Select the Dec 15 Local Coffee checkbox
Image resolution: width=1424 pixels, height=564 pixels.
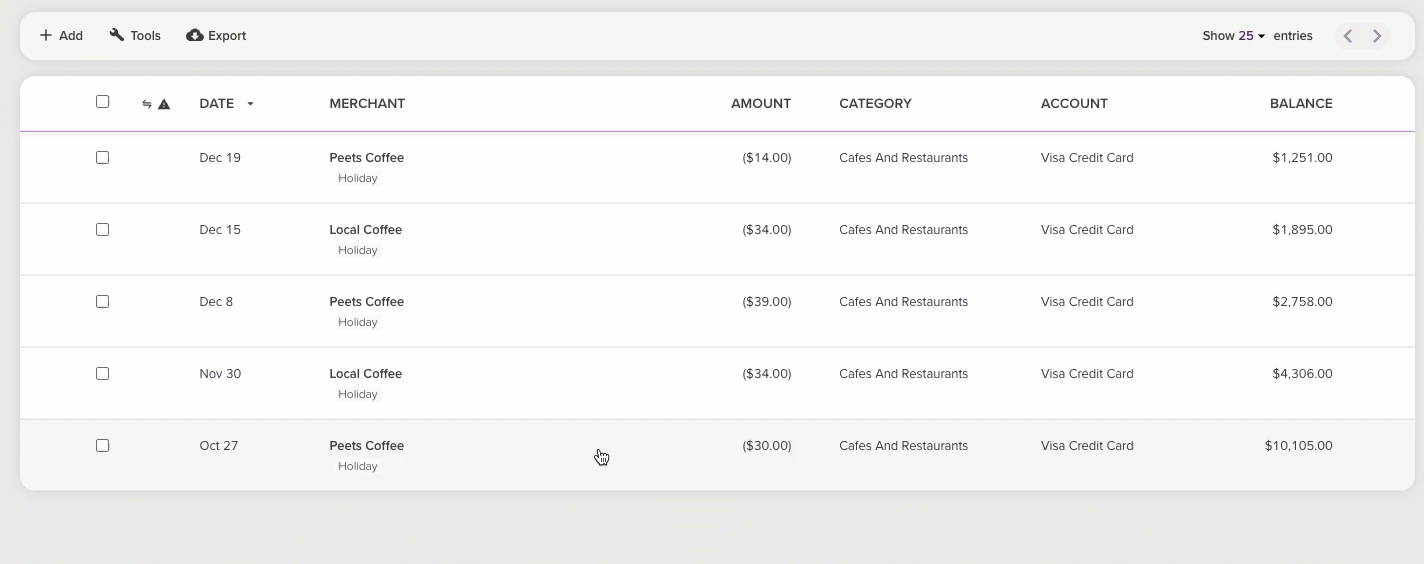(102, 230)
